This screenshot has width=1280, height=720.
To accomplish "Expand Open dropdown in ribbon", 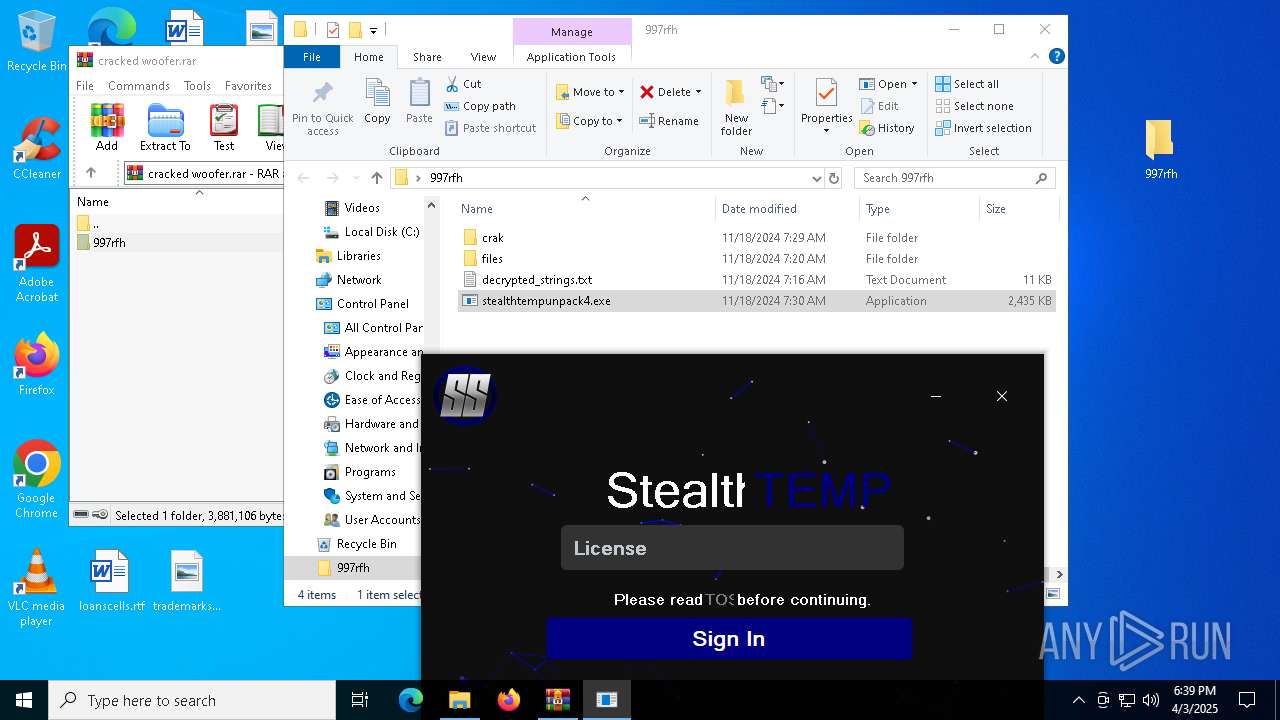I will [x=888, y=84].
